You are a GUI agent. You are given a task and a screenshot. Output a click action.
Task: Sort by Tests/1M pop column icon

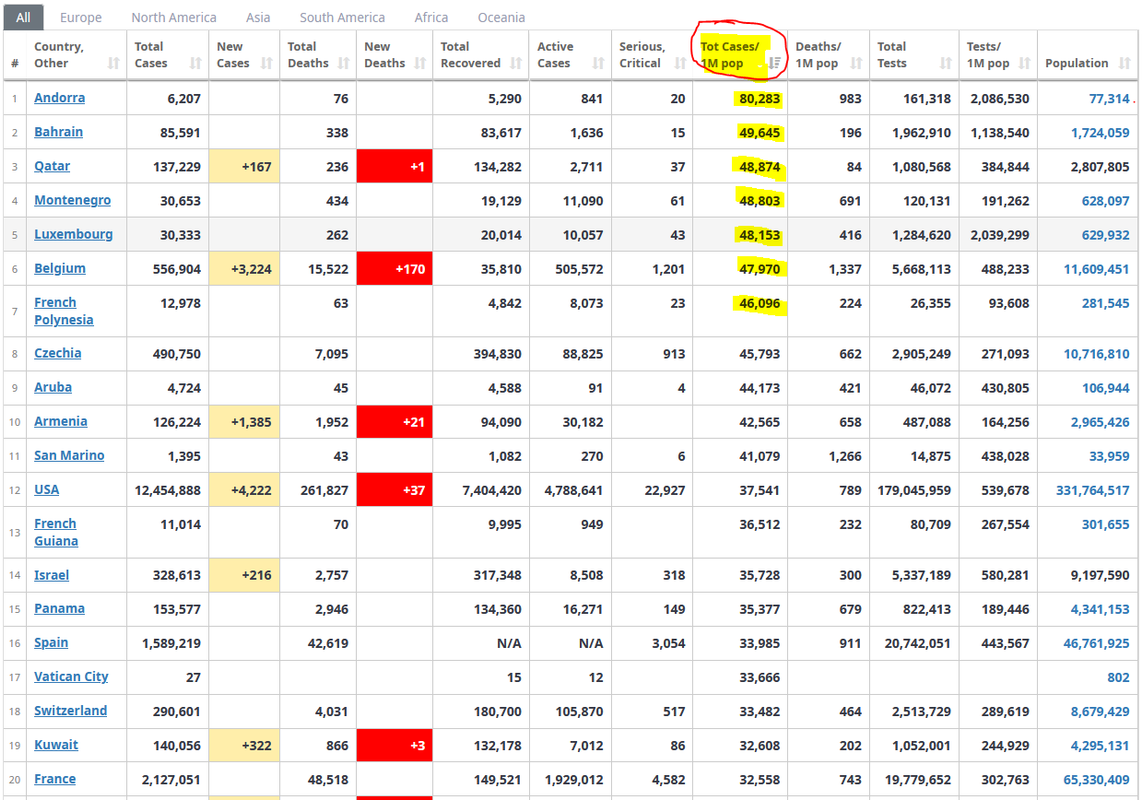1024,63
